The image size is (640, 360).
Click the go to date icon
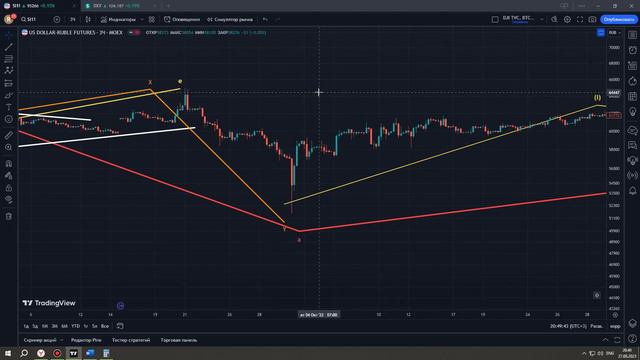click(120, 326)
